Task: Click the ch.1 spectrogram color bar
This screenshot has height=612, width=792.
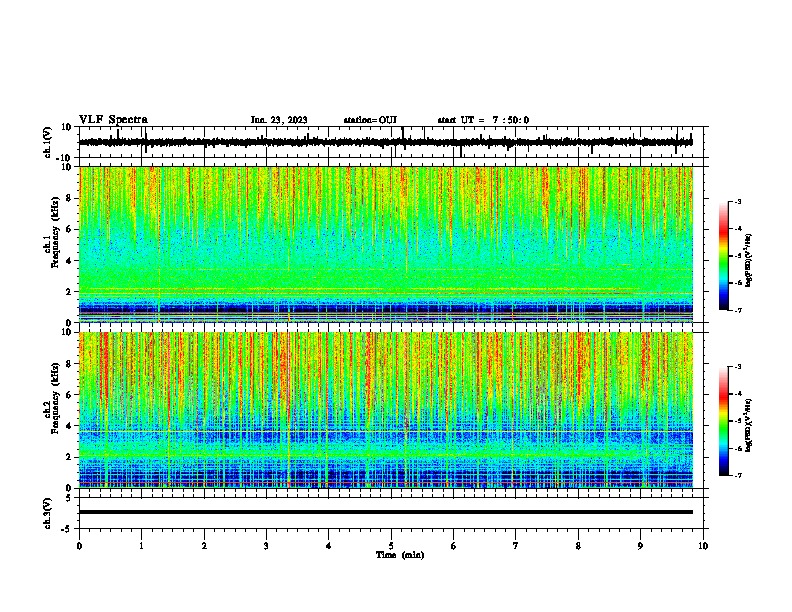Action: 724,256
